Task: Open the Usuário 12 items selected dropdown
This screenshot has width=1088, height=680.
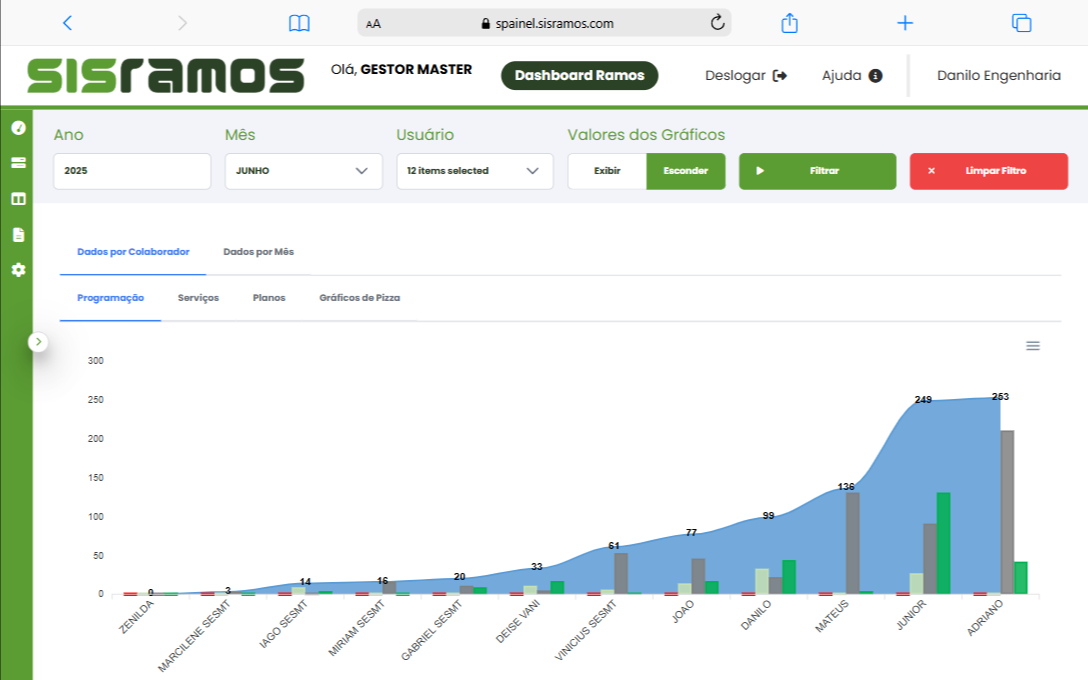Action: (x=474, y=171)
